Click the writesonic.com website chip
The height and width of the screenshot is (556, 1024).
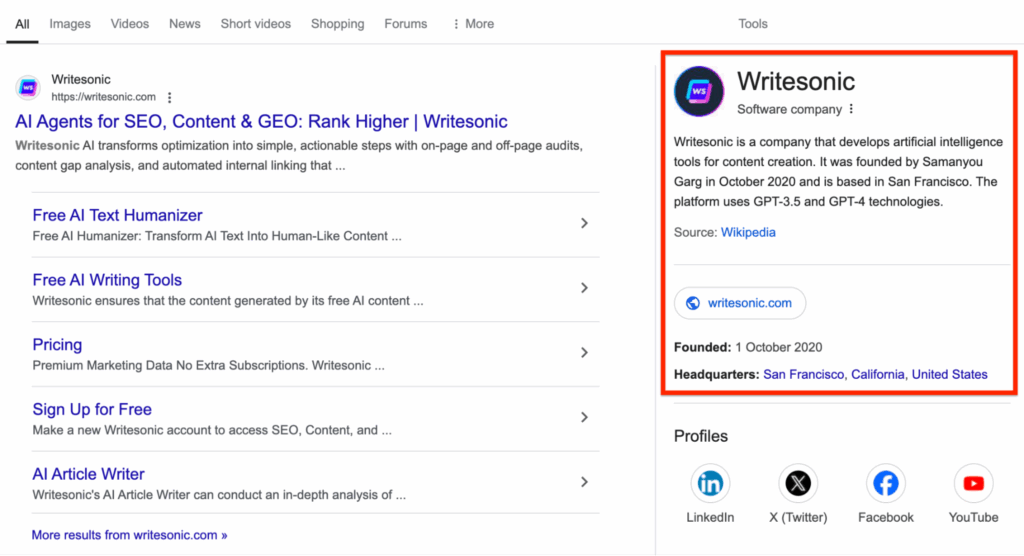740,303
